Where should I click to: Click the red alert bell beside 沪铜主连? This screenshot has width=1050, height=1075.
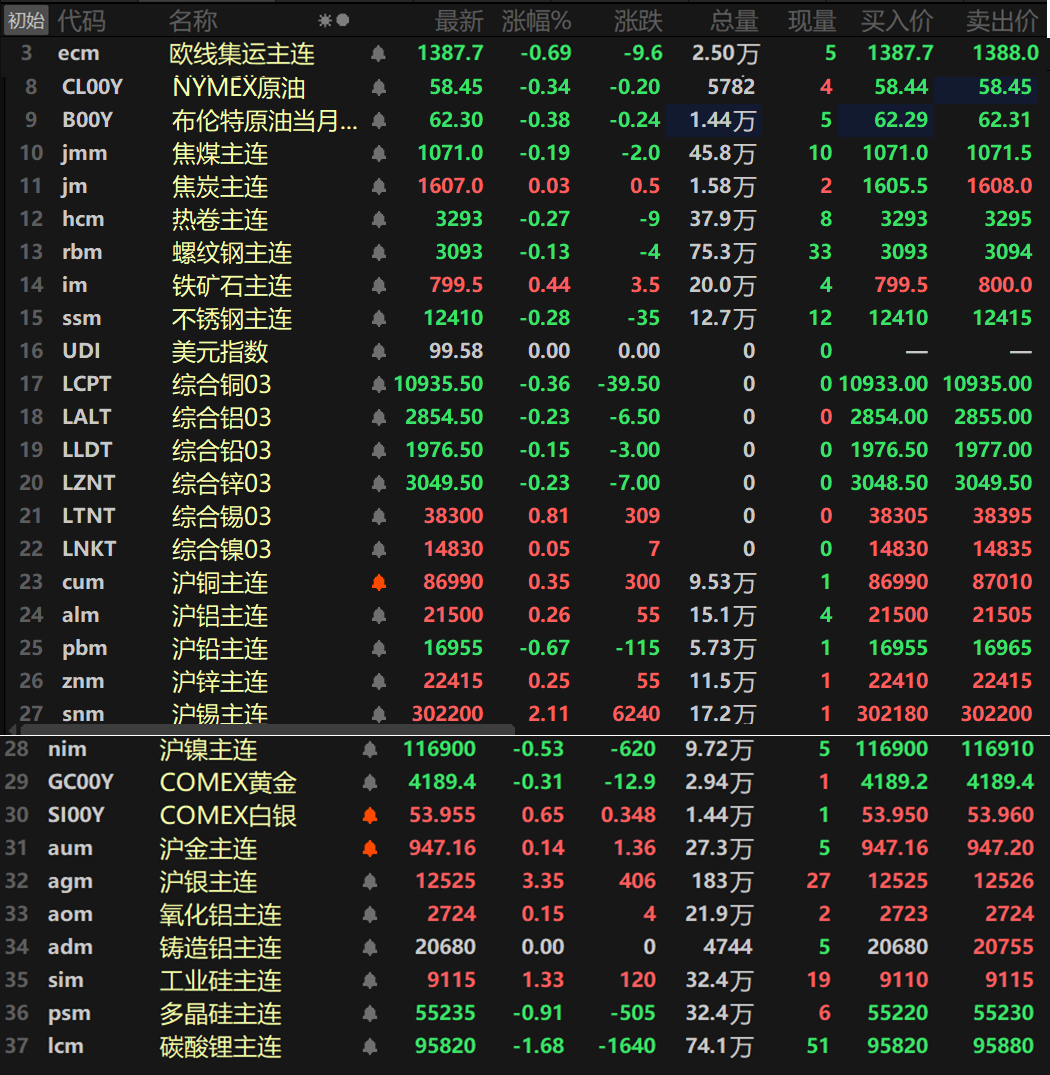378,582
